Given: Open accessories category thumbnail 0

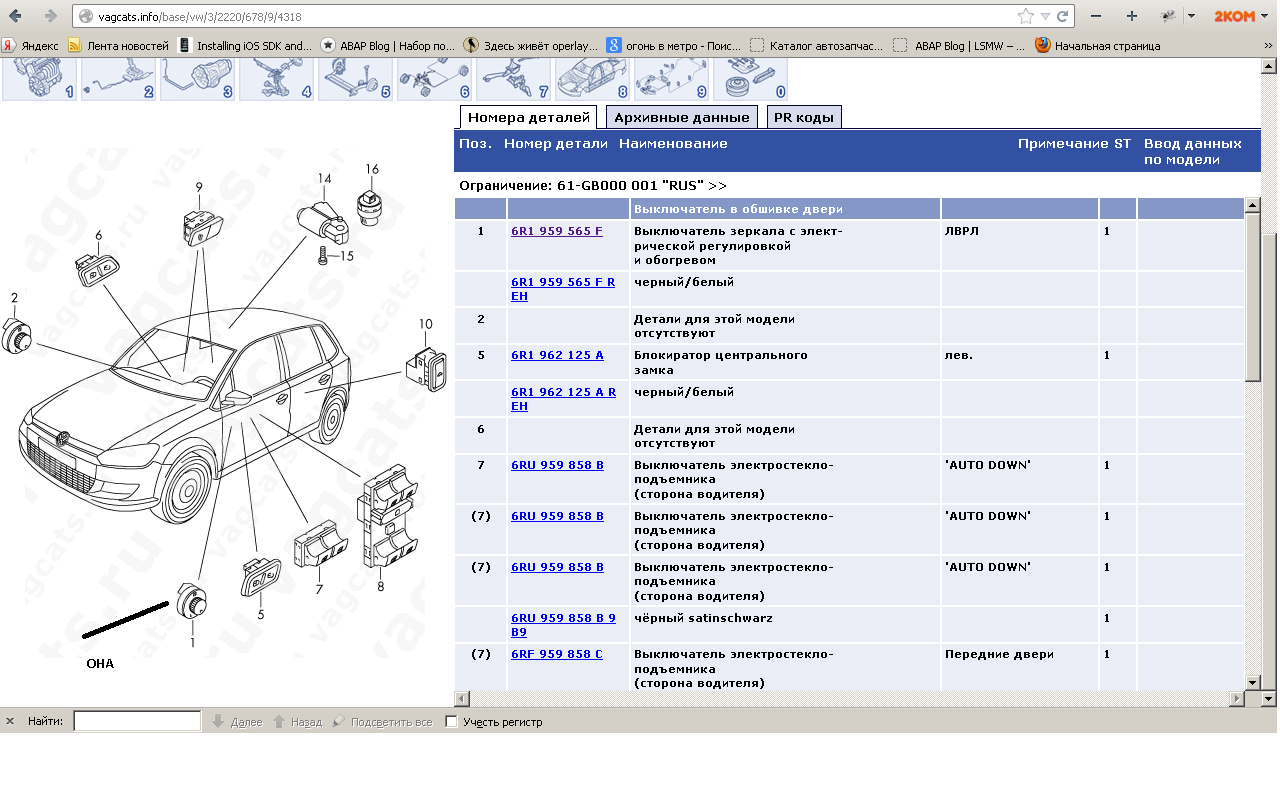Looking at the screenshot, I should [750, 79].
